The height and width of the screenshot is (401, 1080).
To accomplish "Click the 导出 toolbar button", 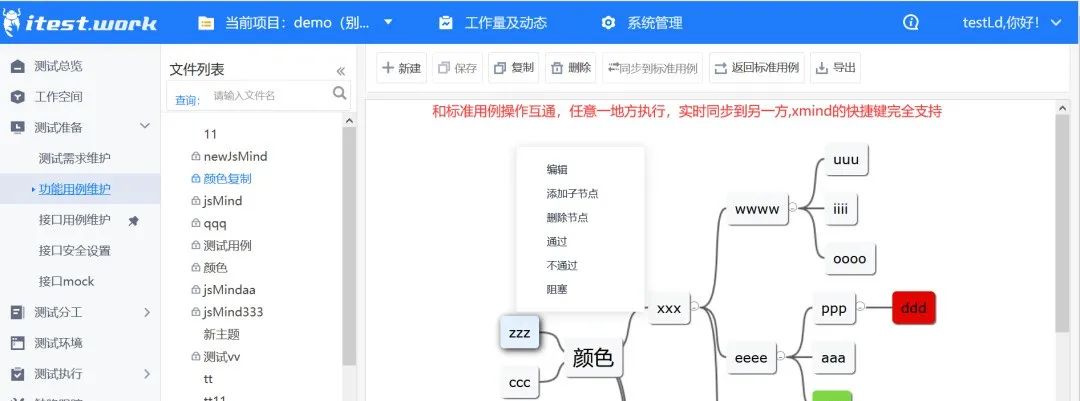I will pyautogui.click(x=835, y=68).
